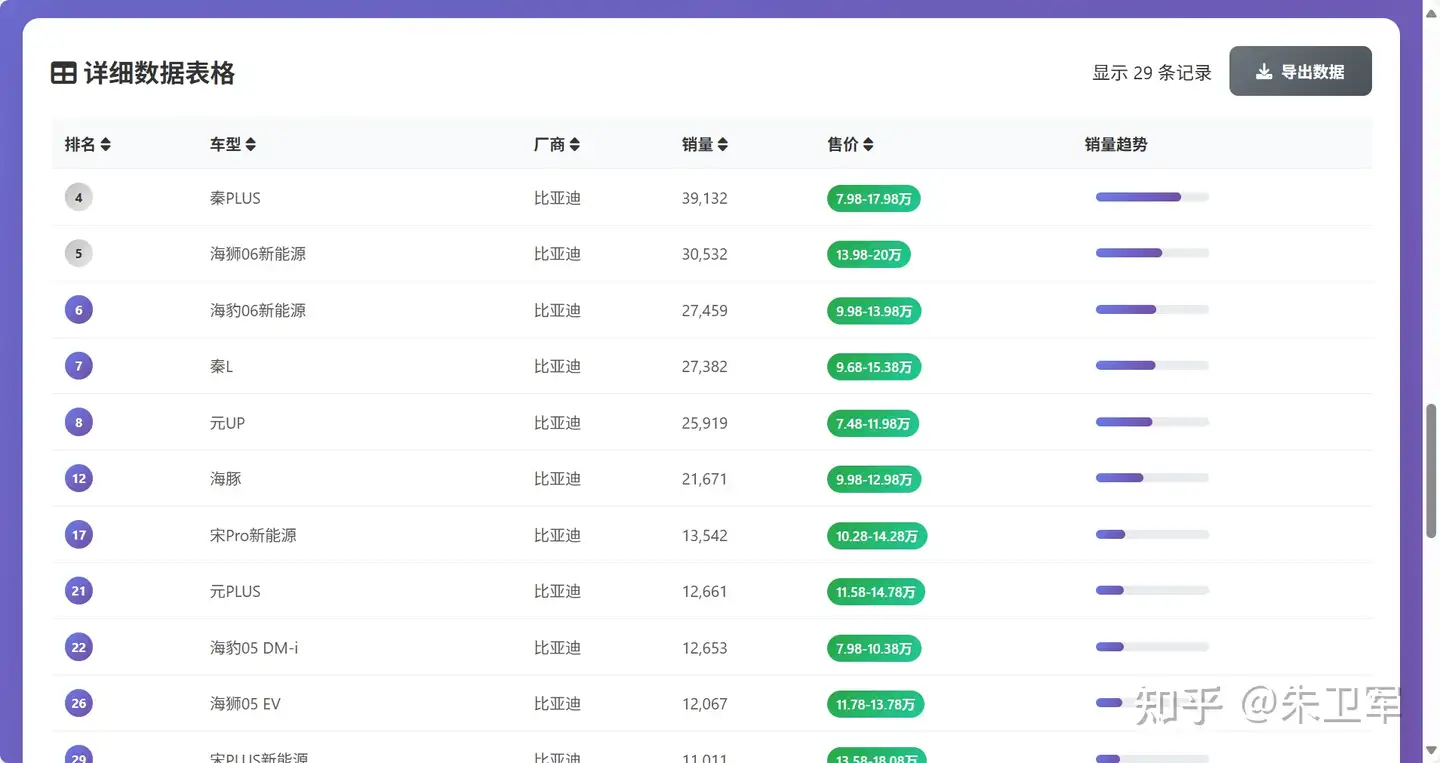This screenshot has height=763, width=1440.
Task: Click the sales figure 30,532
Action: pyautogui.click(x=705, y=254)
